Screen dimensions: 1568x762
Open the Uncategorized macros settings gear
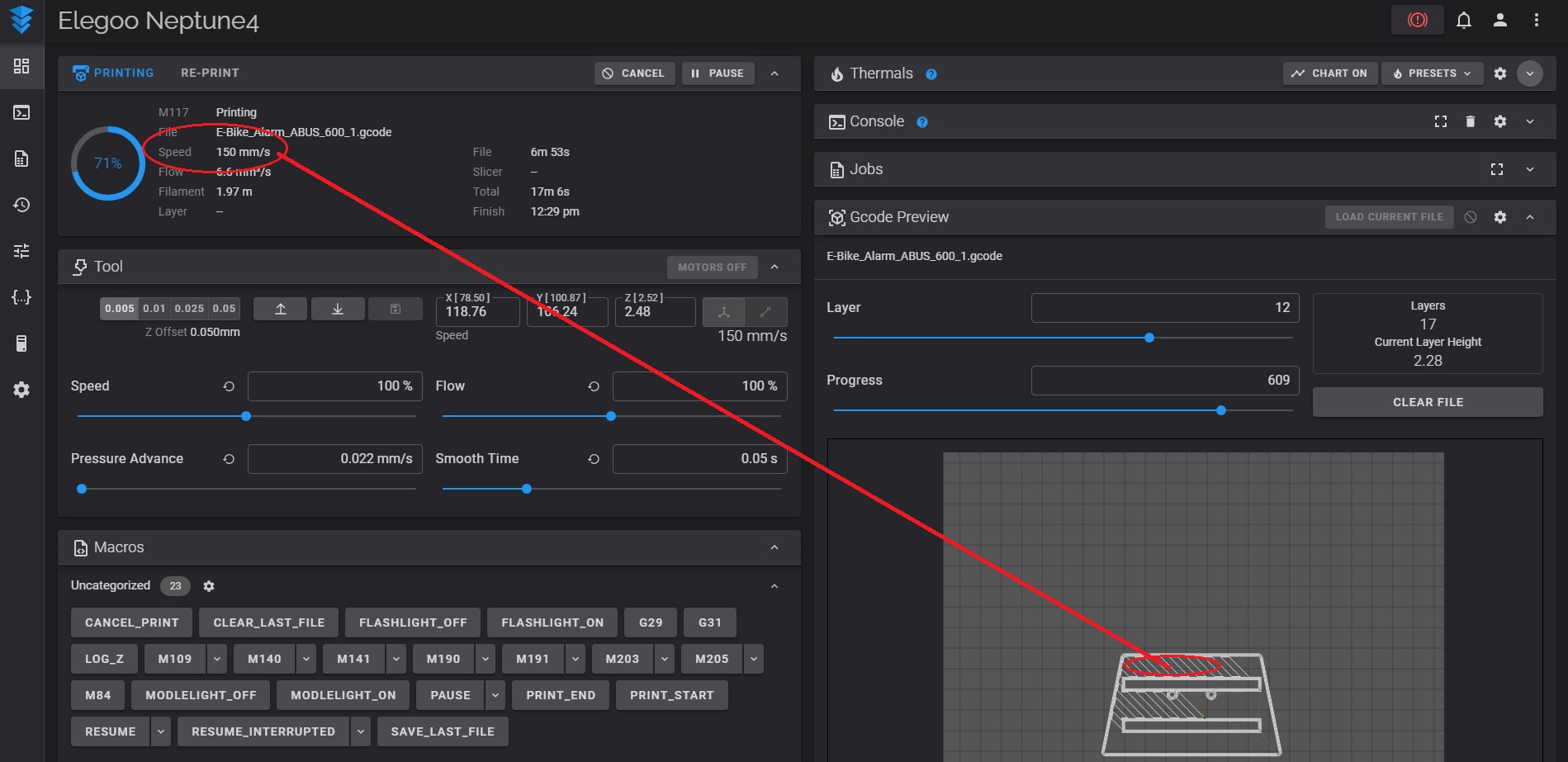[209, 586]
